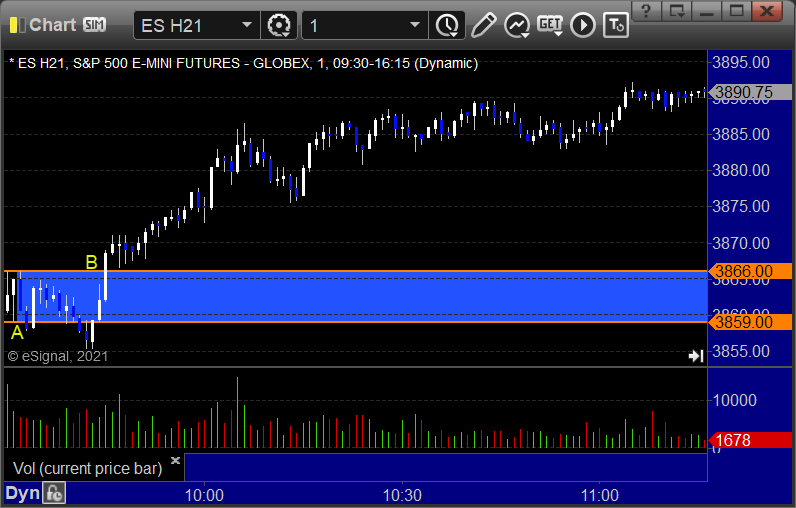Jump to latest bar arrow icon

coord(696,356)
